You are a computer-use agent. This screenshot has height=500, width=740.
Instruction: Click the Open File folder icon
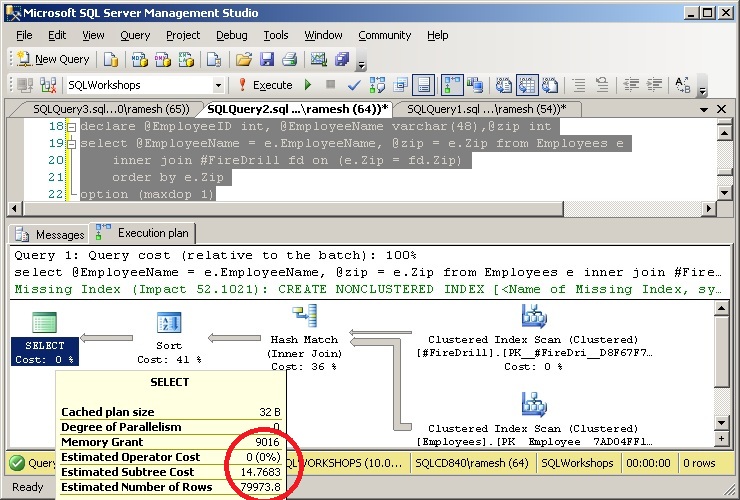(244, 59)
